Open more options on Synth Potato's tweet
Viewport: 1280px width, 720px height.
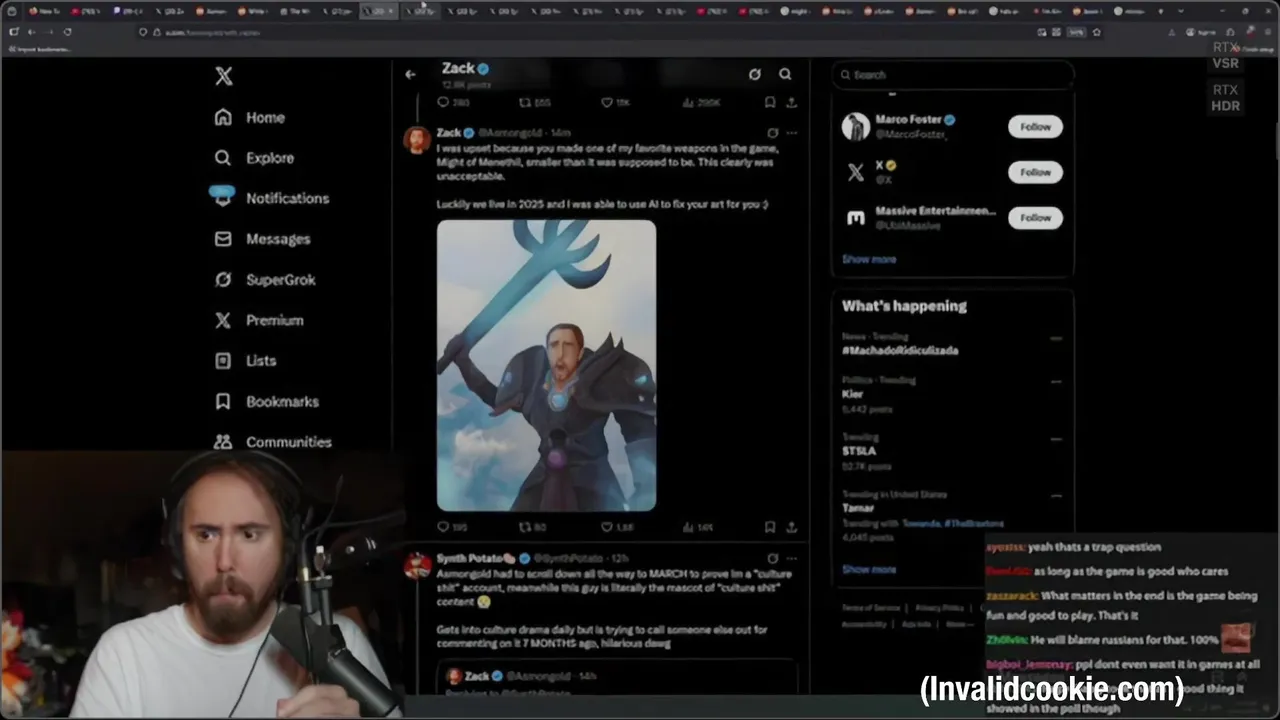click(791, 558)
